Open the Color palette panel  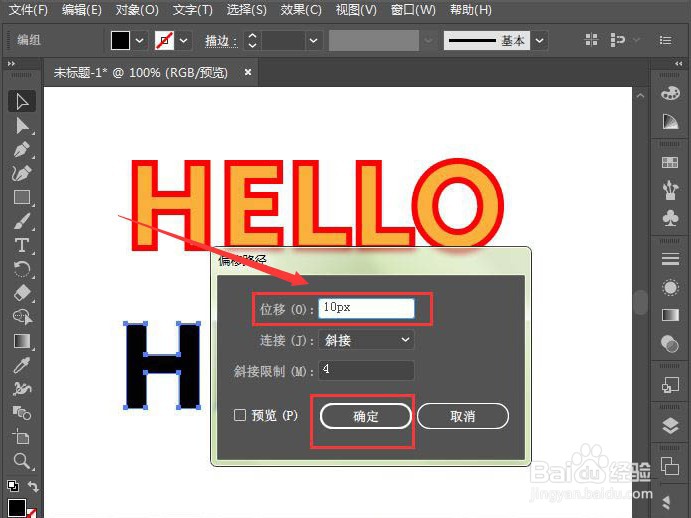670,94
